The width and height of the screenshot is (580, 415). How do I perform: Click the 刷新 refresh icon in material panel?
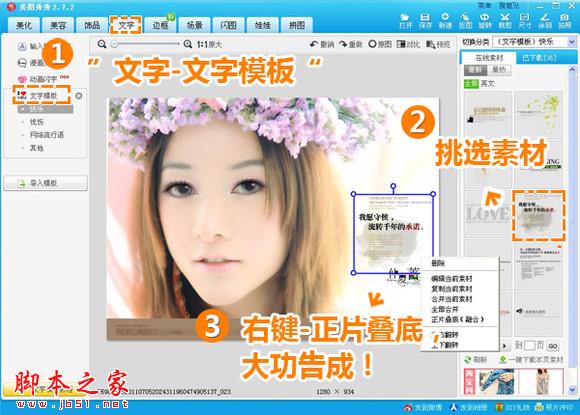468,359
